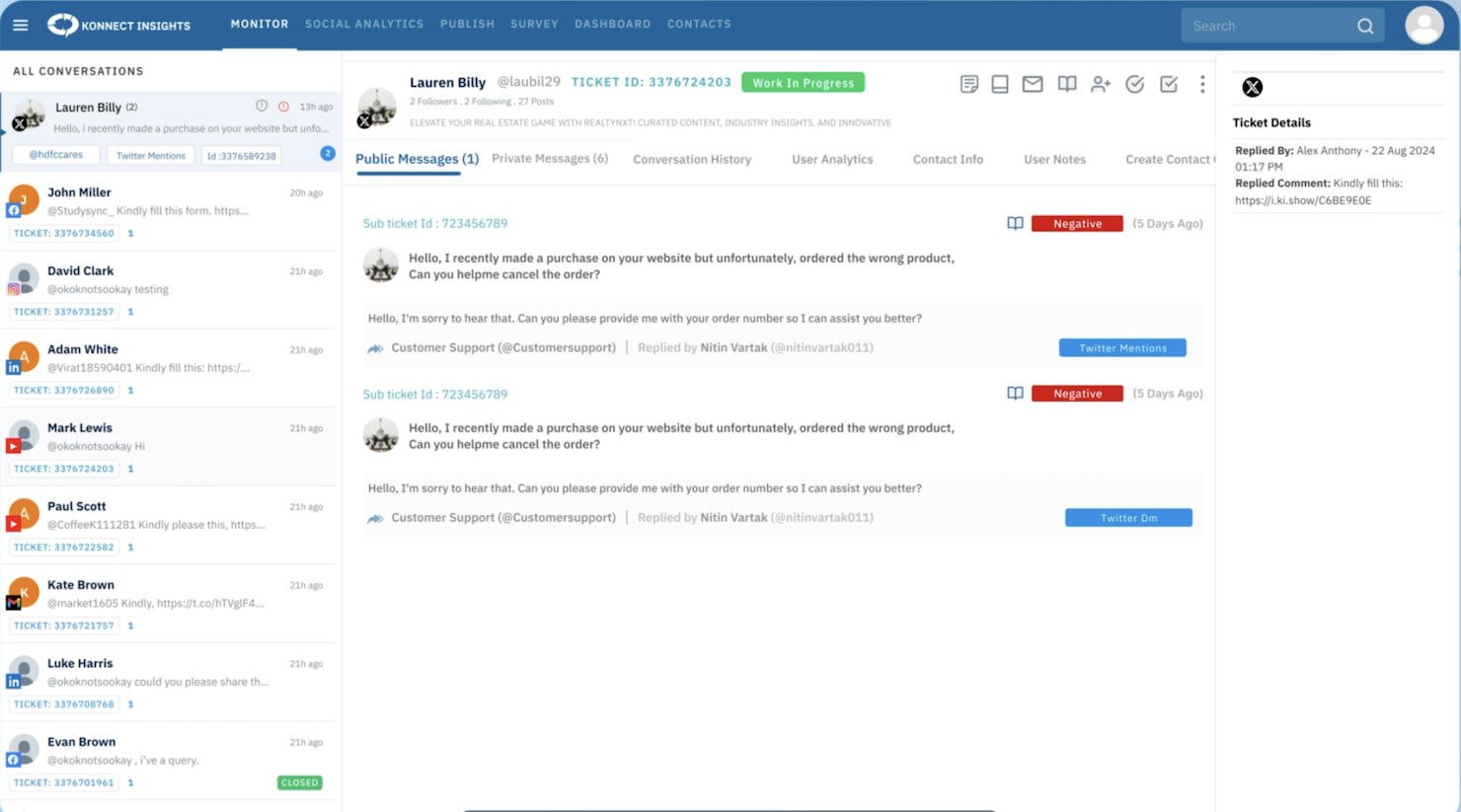Open the profile avatar menu at top right
1461x812 pixels.
(x=1424, y=25)
